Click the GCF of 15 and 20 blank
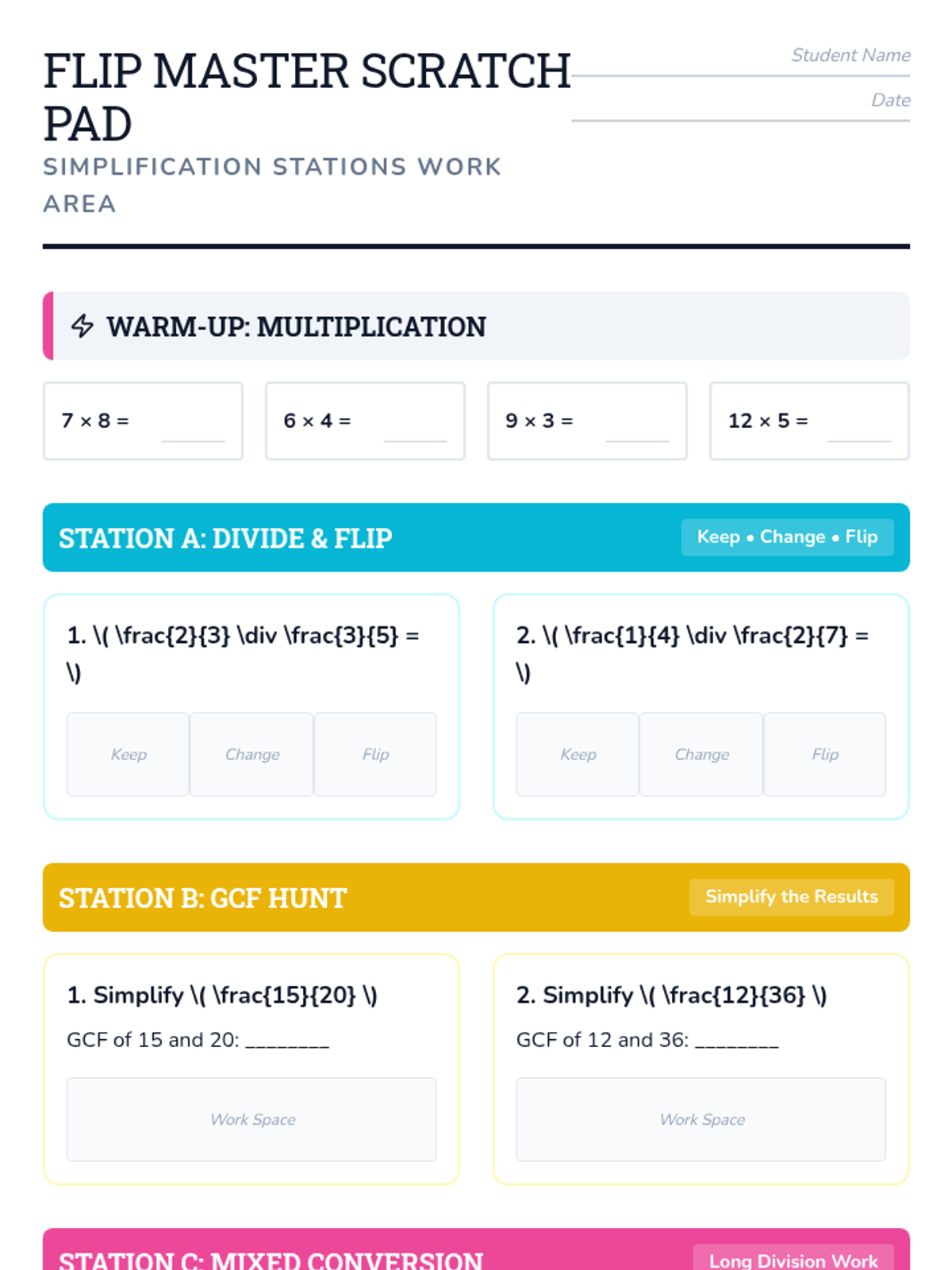Image resolution: width=952 pixels, height=1270 pixels. [x=287, y=1041]
